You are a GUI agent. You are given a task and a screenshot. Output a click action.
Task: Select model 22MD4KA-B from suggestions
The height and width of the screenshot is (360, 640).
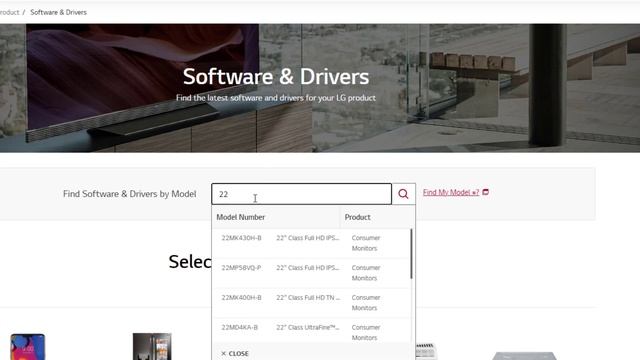pos(311,331)
